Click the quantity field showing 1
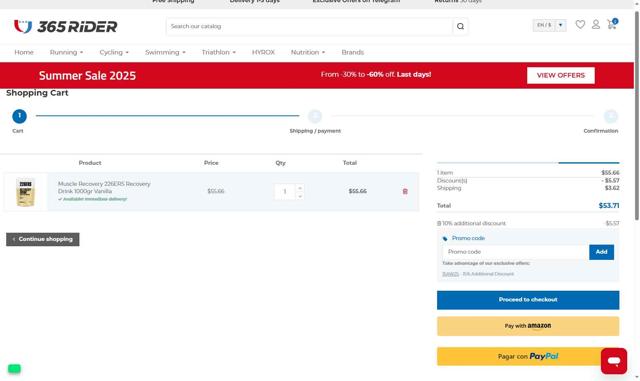Screen dimensions: 640x381 285,192
